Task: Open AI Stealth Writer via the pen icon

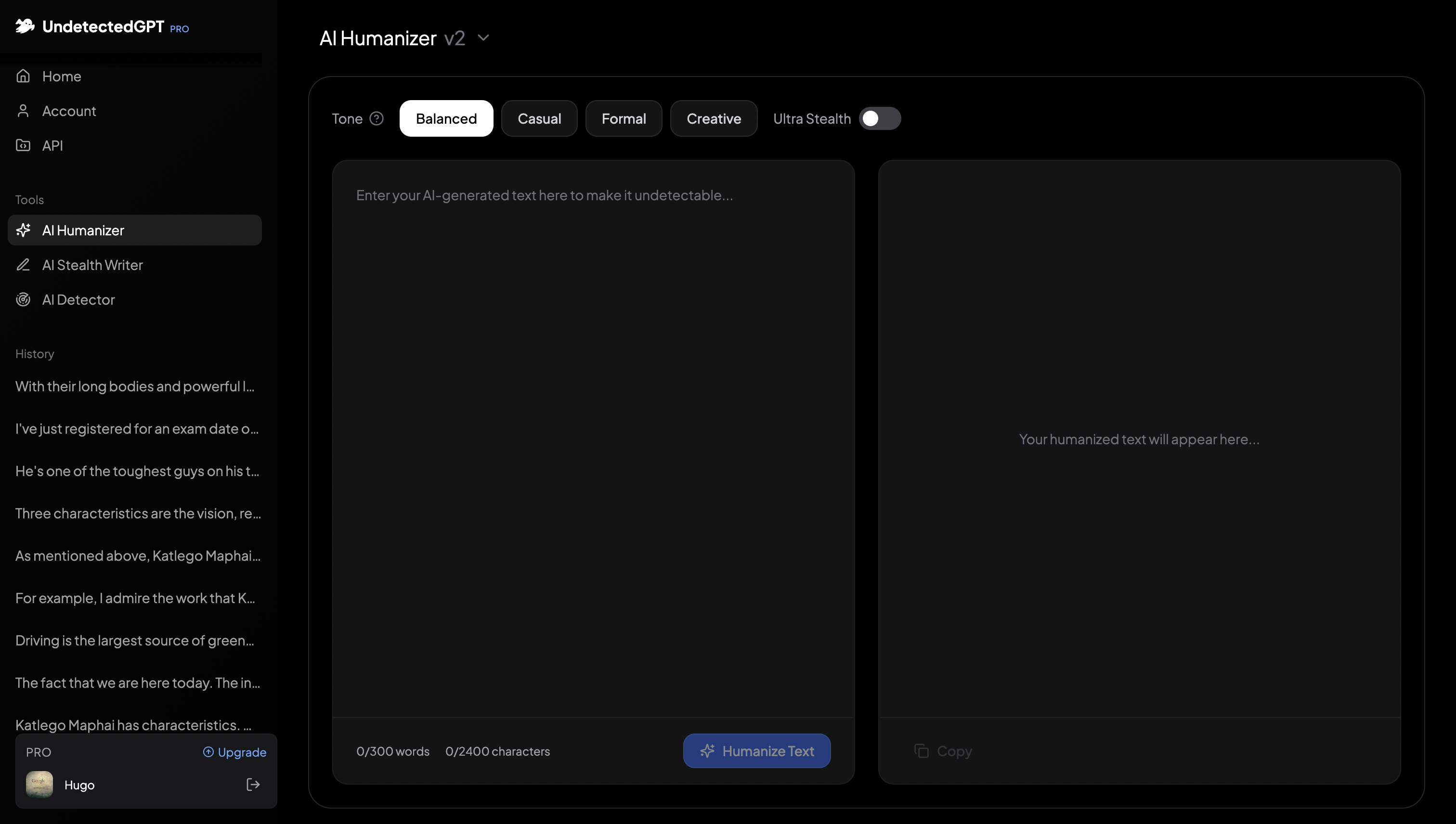Action: tap(23, 265)
